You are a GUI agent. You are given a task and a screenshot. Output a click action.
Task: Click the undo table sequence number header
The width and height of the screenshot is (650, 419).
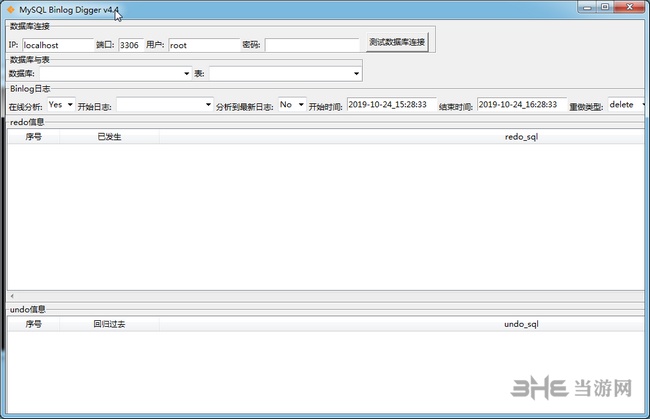34,324
